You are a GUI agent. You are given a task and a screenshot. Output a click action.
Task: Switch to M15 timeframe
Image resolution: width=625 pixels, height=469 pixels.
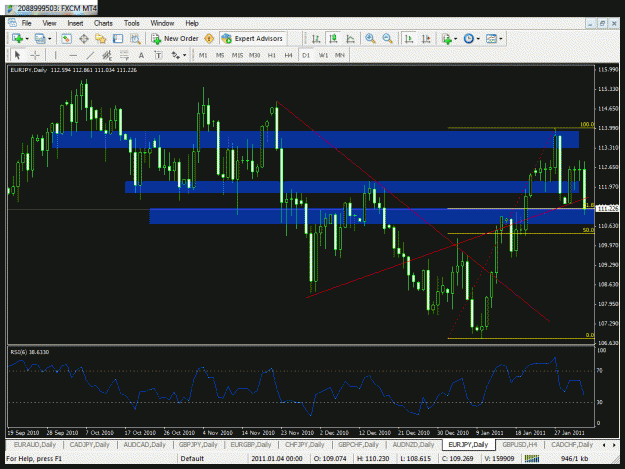click(x=237, y=55)
